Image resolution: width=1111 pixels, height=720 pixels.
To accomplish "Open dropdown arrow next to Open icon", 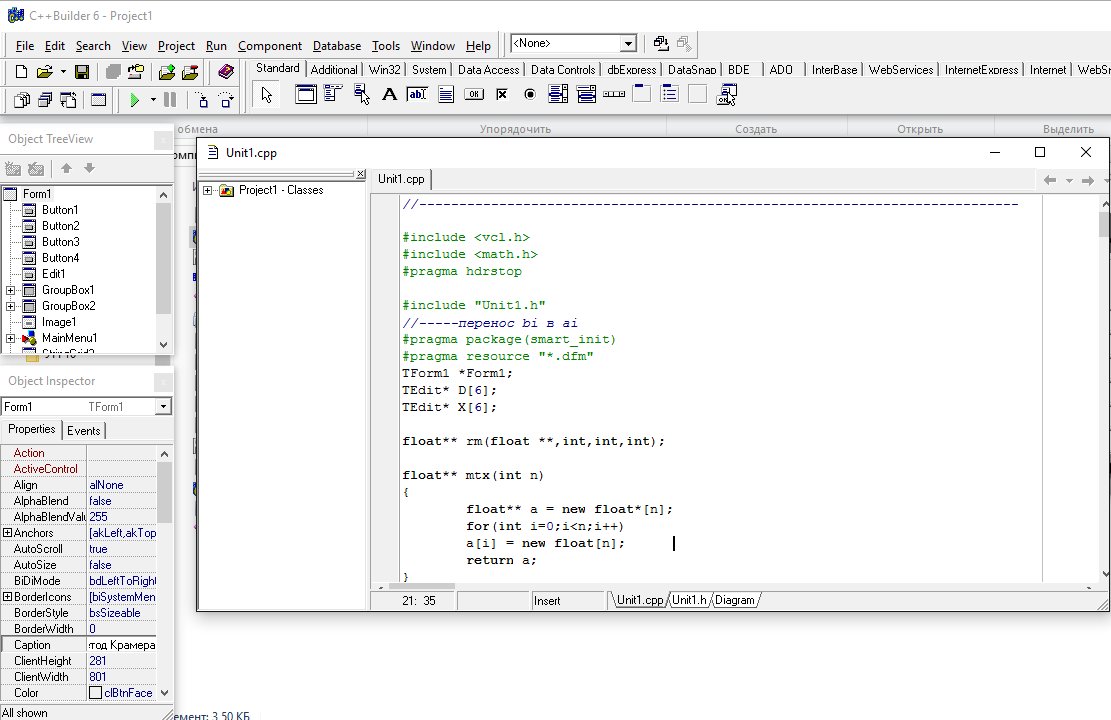I will [63, 72].
